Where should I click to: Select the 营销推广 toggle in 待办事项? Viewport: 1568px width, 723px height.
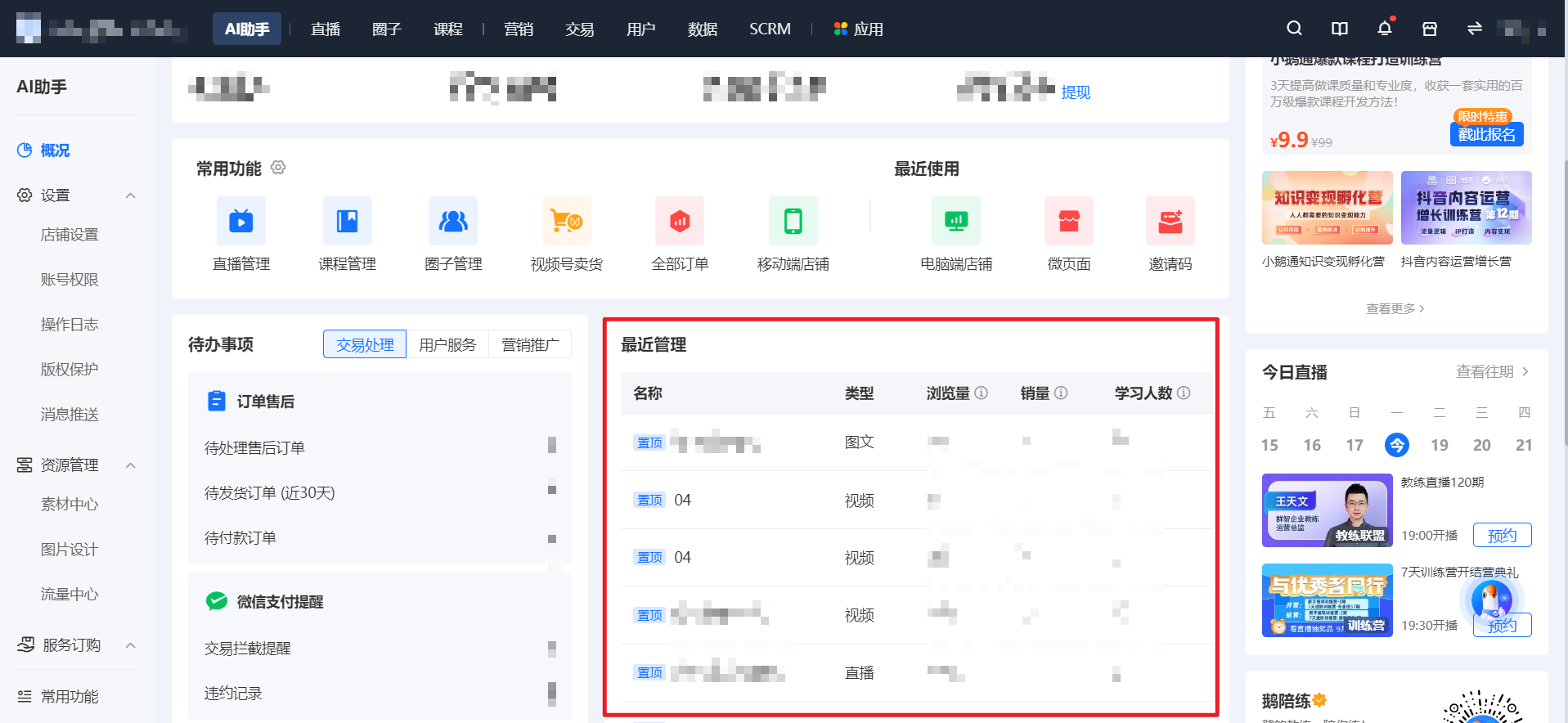pyautogui.click(x=530, y=344)
